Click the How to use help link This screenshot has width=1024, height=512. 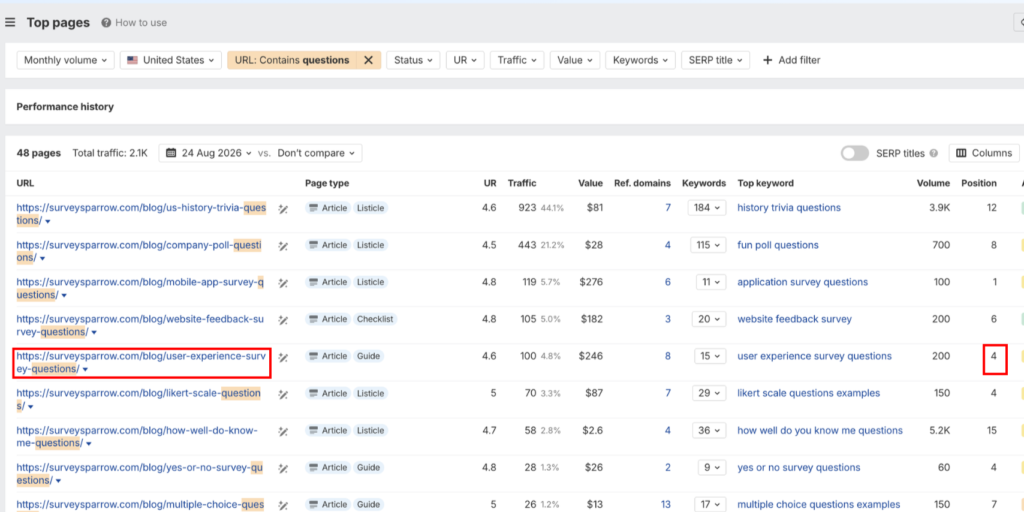(x=135, y=22)
